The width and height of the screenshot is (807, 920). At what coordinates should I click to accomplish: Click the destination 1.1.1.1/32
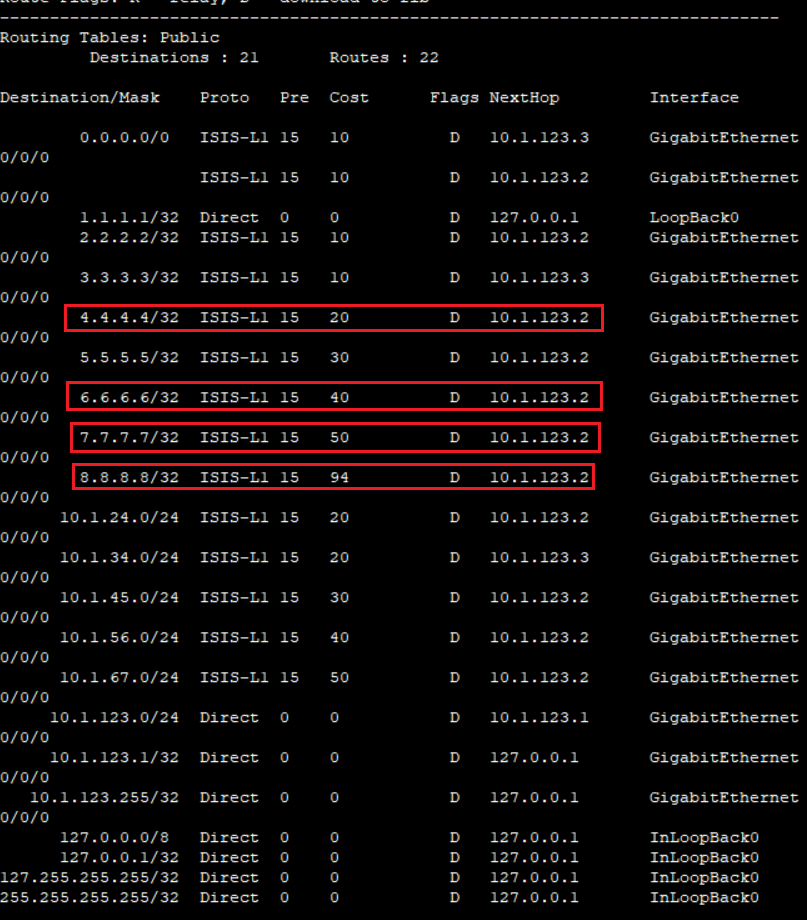(x=129, y=217)
